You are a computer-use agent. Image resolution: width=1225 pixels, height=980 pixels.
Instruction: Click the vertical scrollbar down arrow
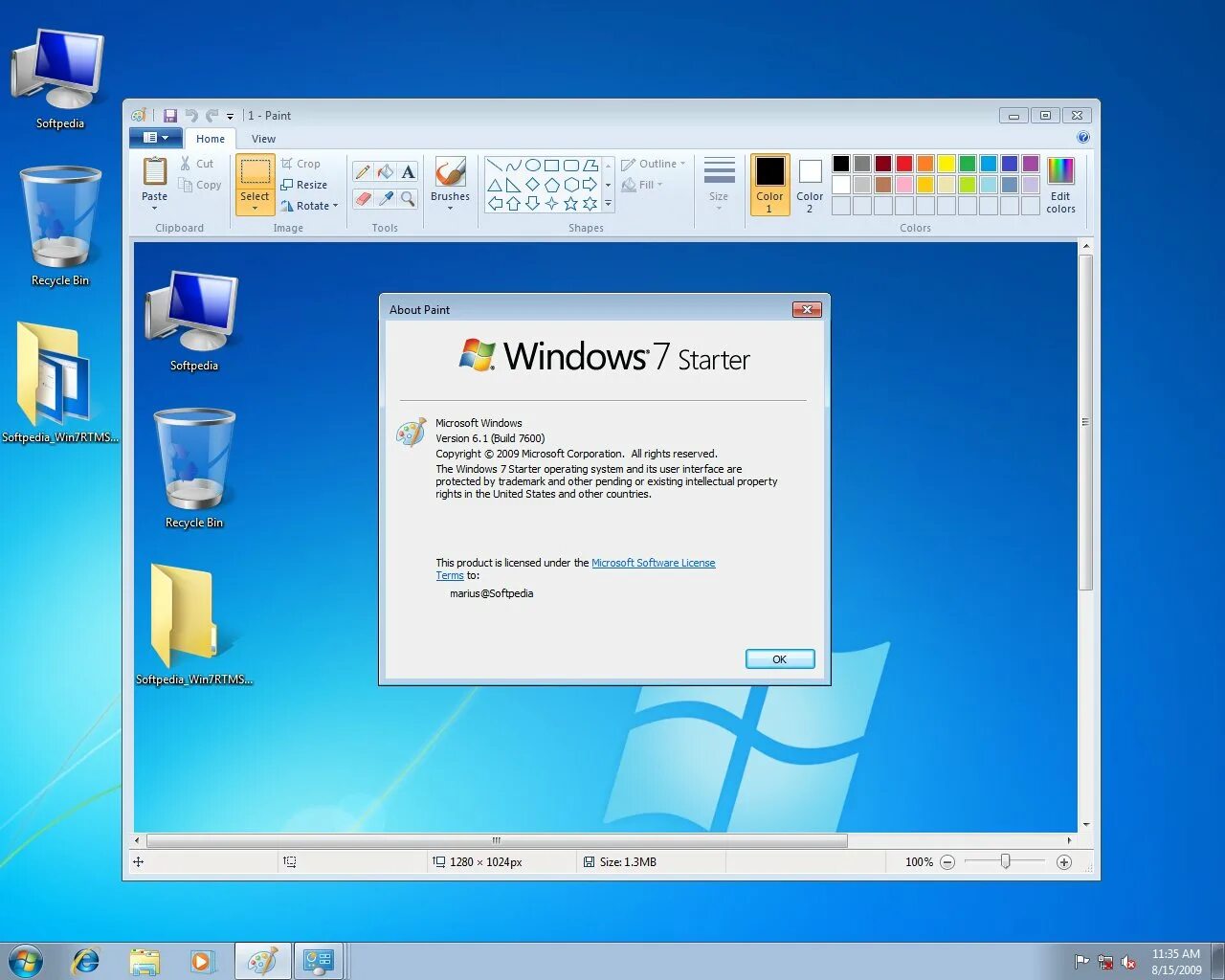[1086, 825]
